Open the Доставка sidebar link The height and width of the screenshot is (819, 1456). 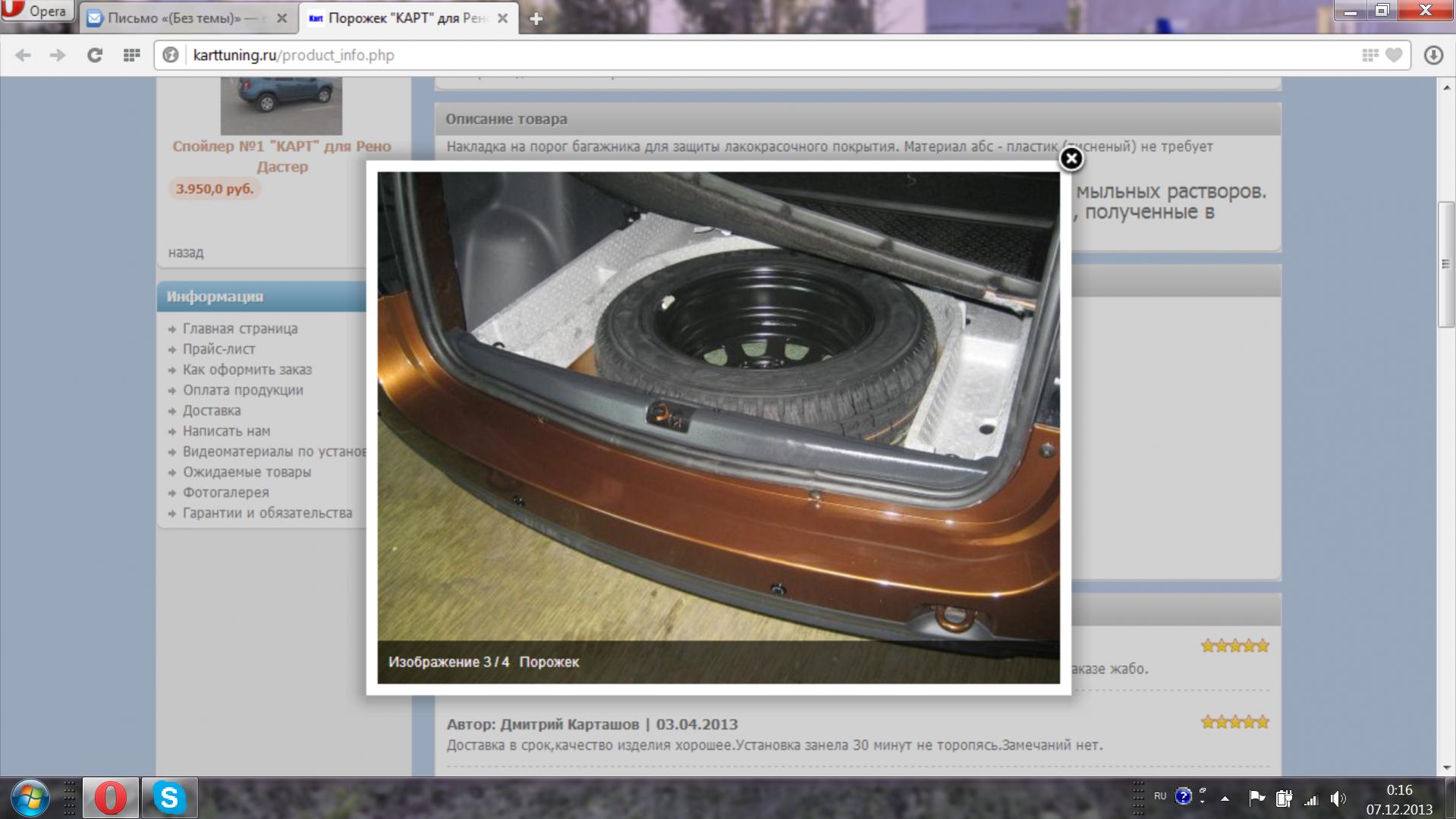click(212, 411)
